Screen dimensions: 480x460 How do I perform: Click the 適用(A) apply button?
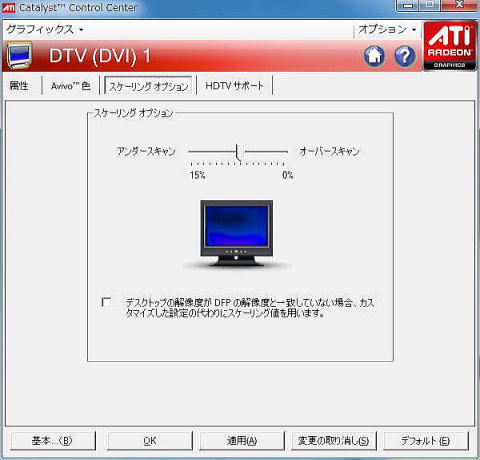tap(242, 441)
